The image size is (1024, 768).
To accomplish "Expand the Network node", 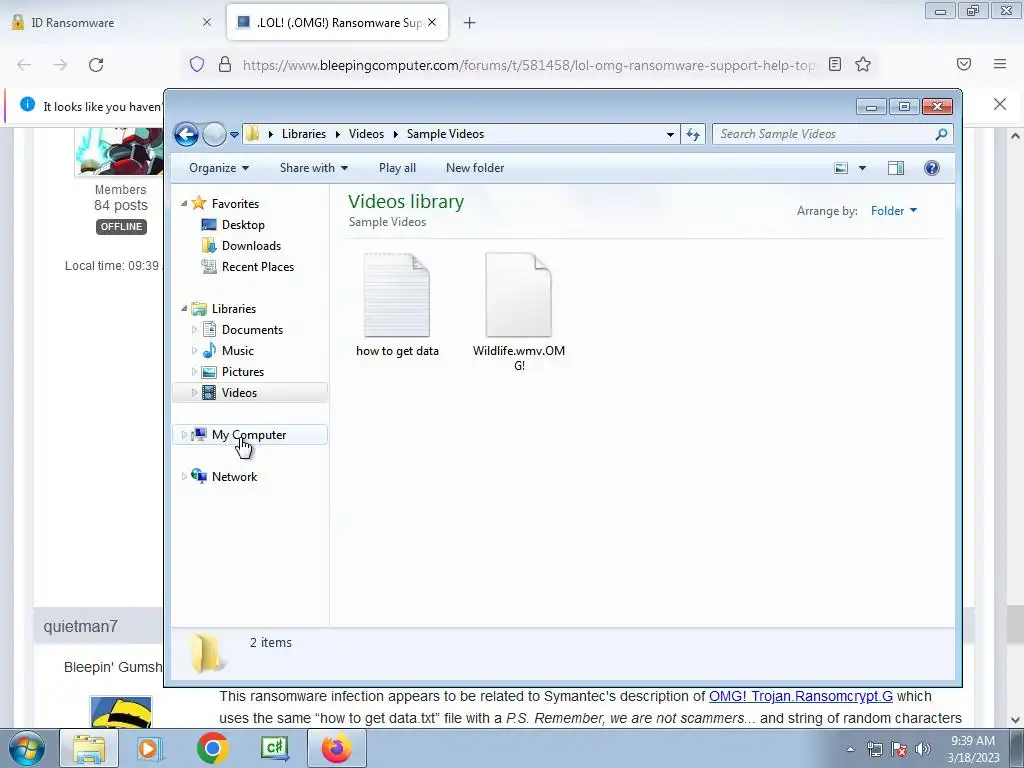I will [x=184, y=477].
